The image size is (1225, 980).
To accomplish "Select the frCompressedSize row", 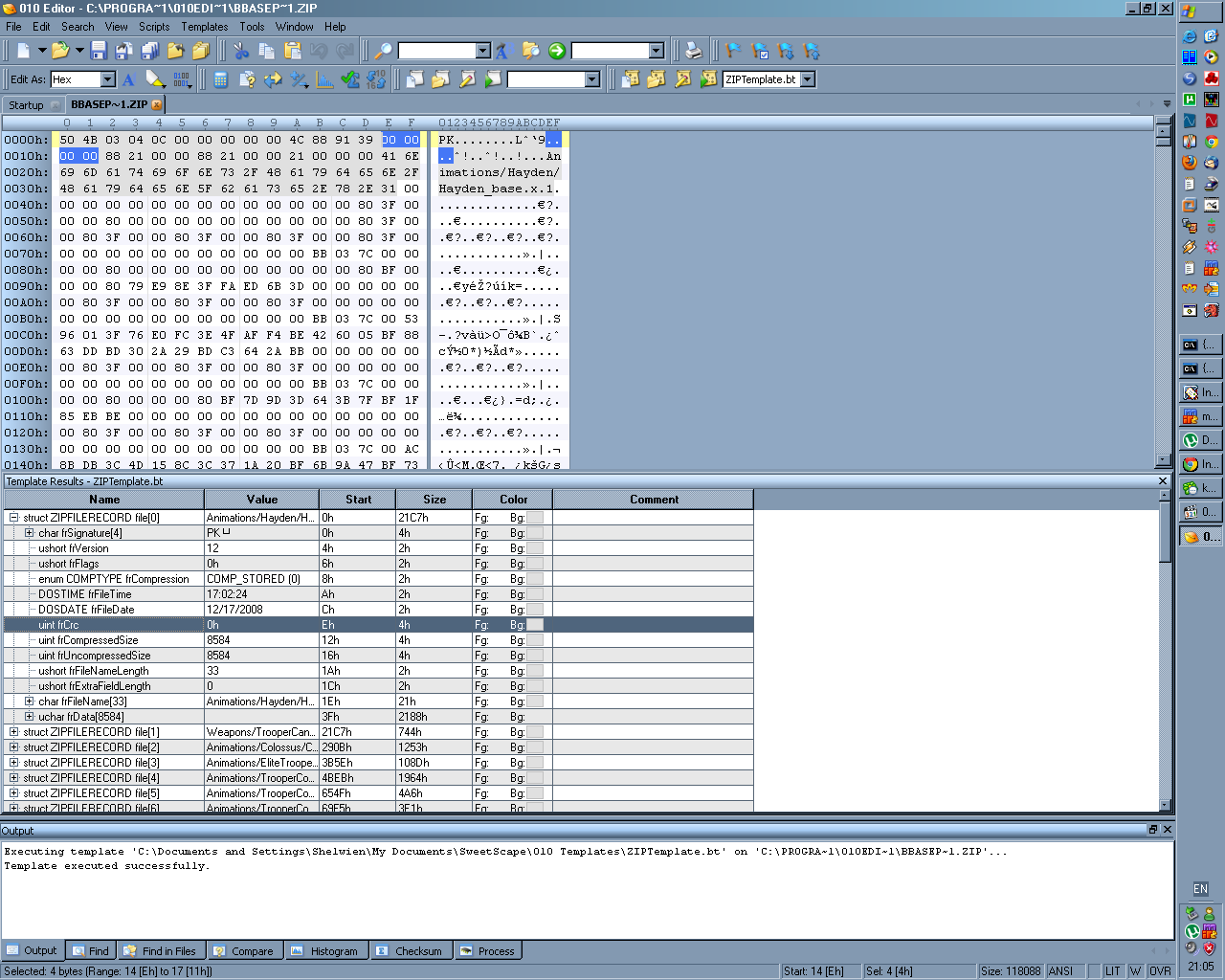I will click(88, 640).
